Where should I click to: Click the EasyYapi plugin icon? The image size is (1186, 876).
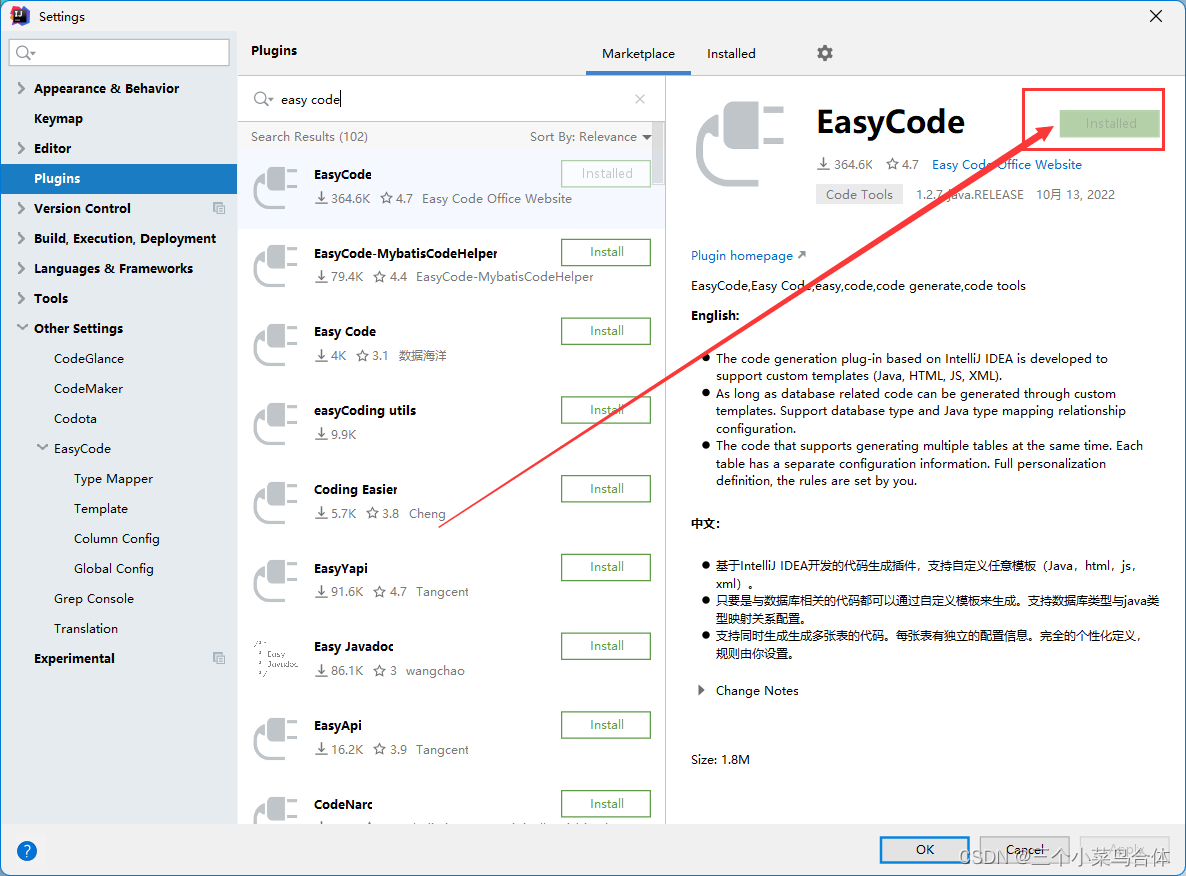pyautogui.click(x=276, y=580)
